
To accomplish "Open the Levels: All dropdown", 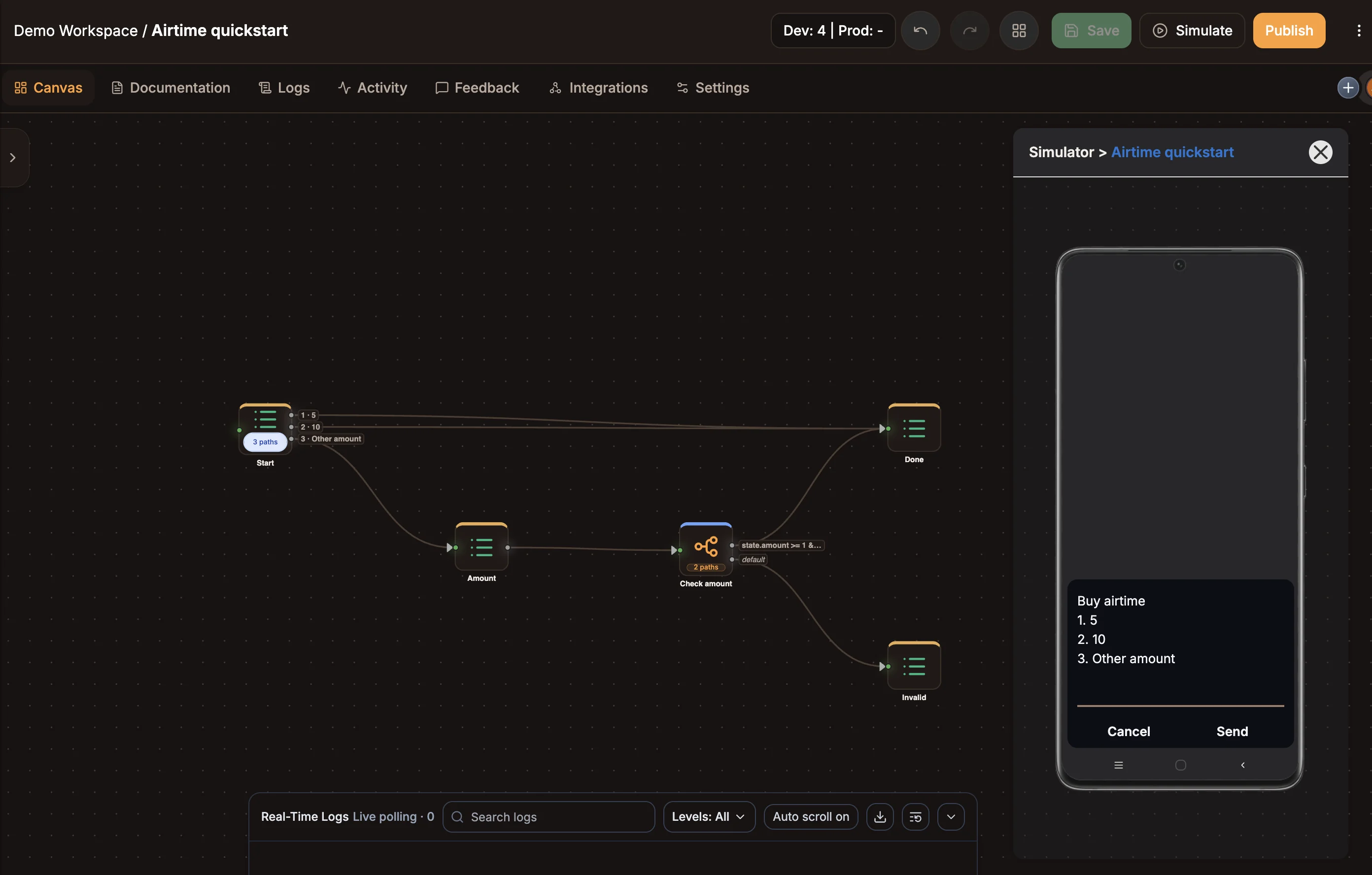I will [709, 817].
